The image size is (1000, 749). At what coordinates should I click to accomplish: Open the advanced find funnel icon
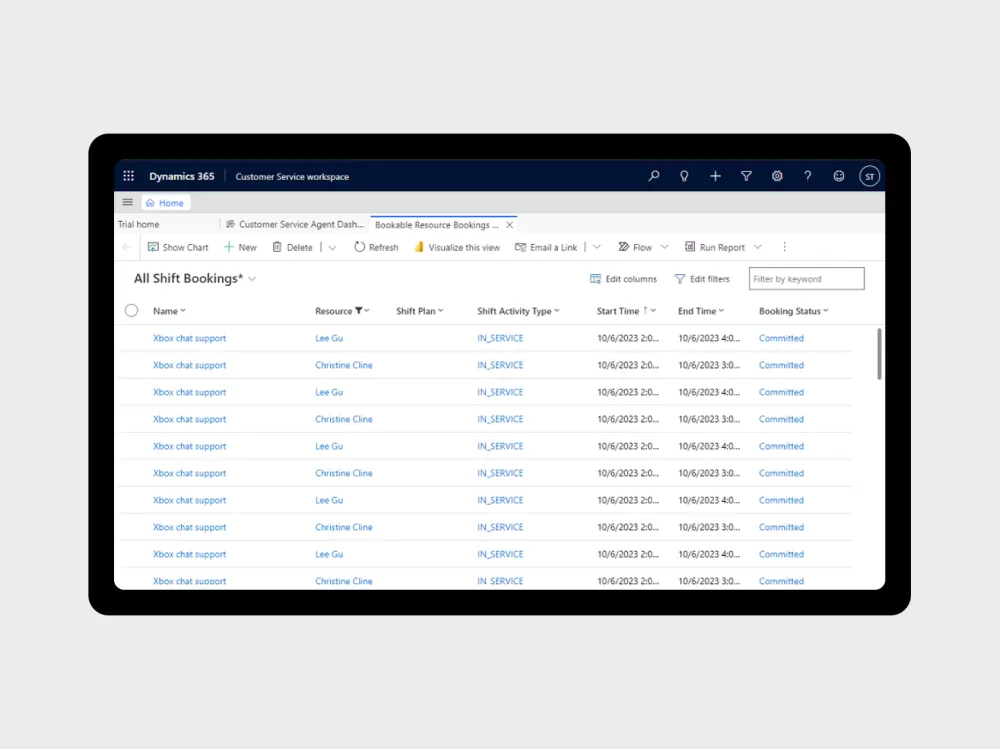(x=746, y=176)
